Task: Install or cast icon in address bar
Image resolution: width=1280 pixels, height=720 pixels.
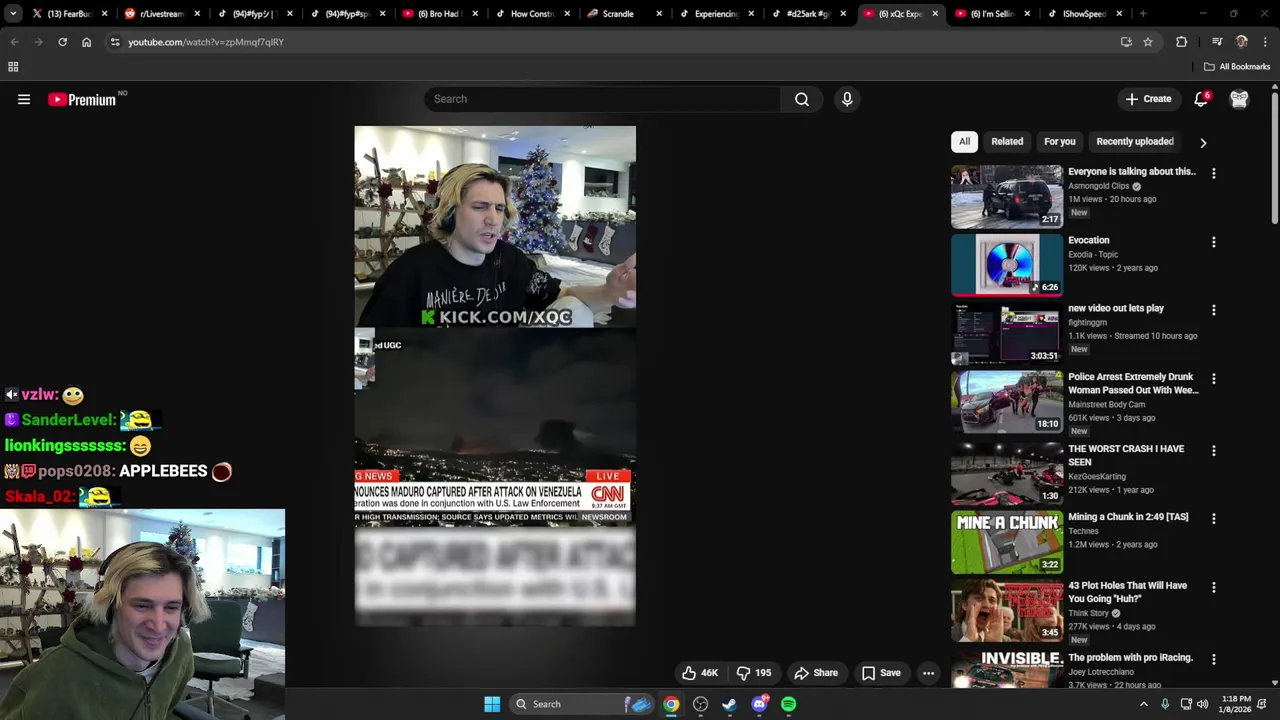Action: (x=1126, y=42)
